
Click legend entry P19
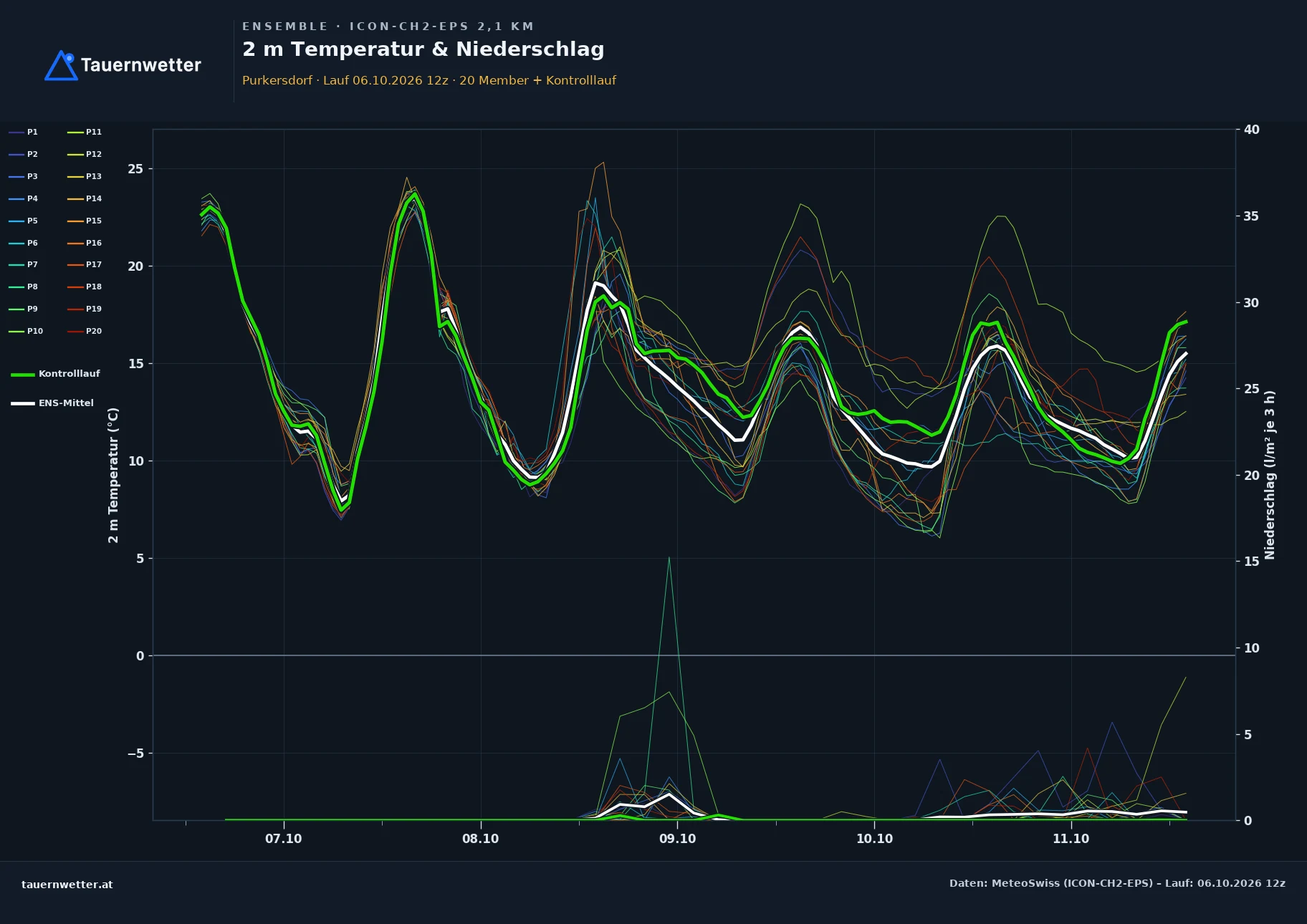tap(85, 309)
